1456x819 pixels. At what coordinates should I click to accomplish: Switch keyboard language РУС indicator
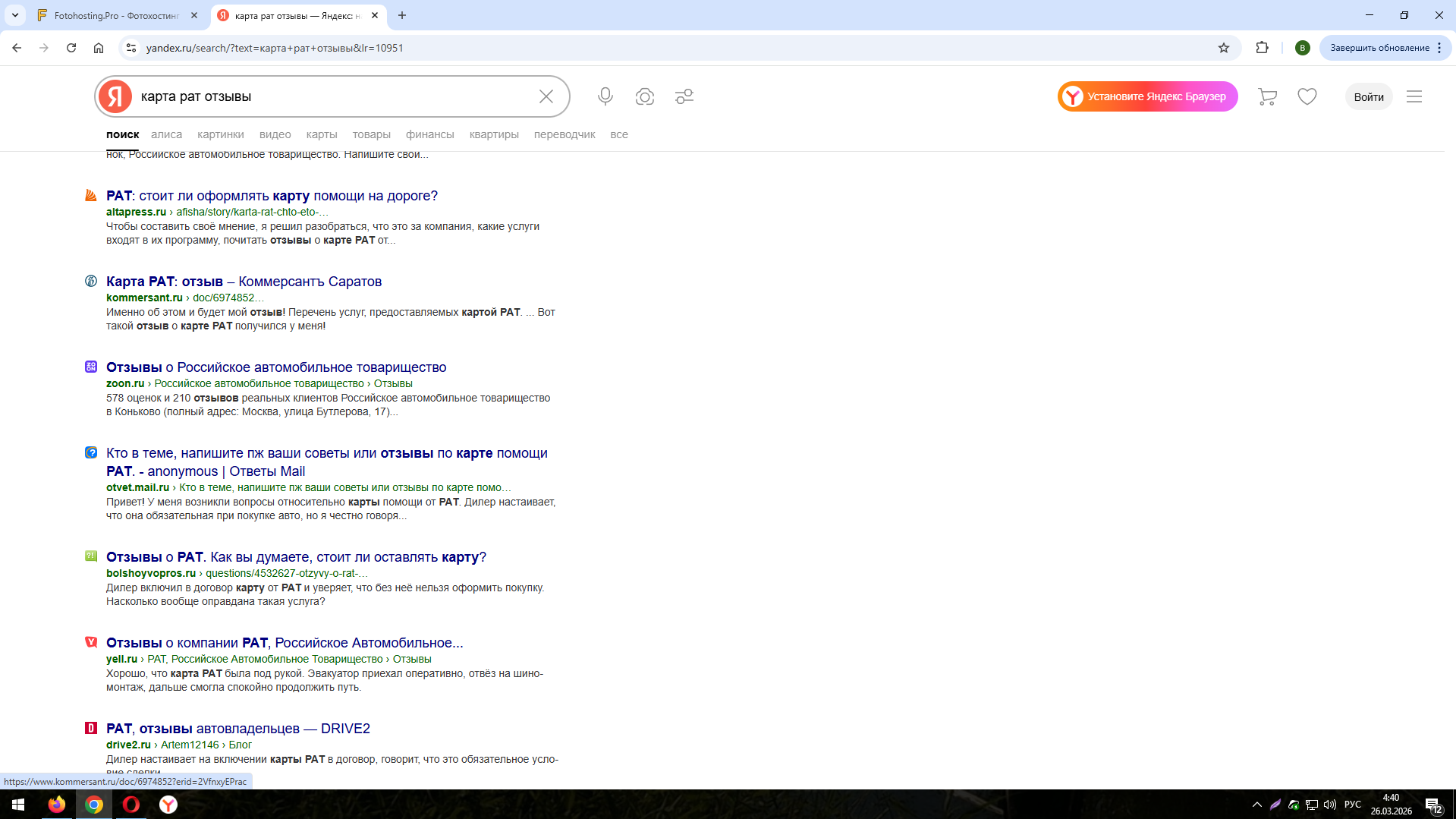(1353, 805)
